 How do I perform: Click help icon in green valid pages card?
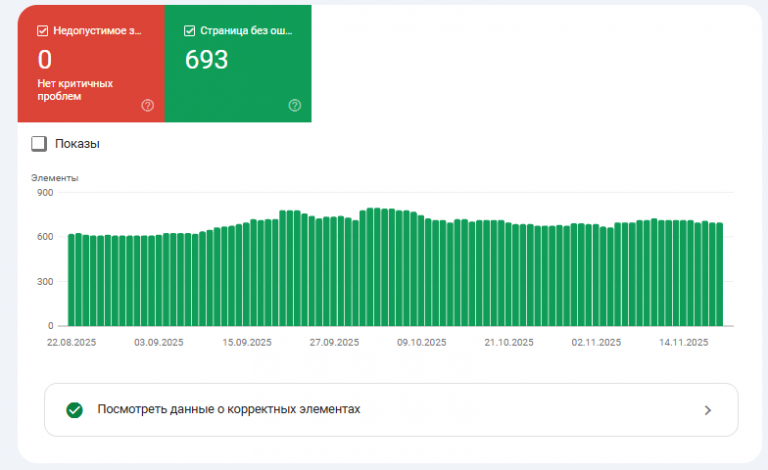[x=294, y=105]
